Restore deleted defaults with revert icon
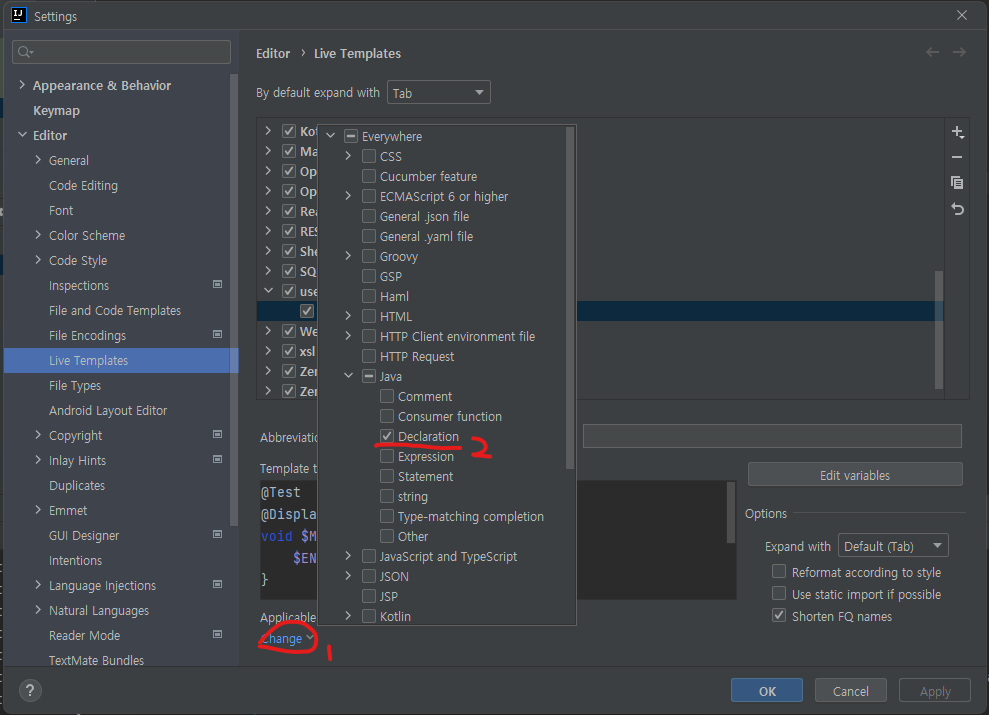This screenshot has width=989, height=715. pos(957,209)
